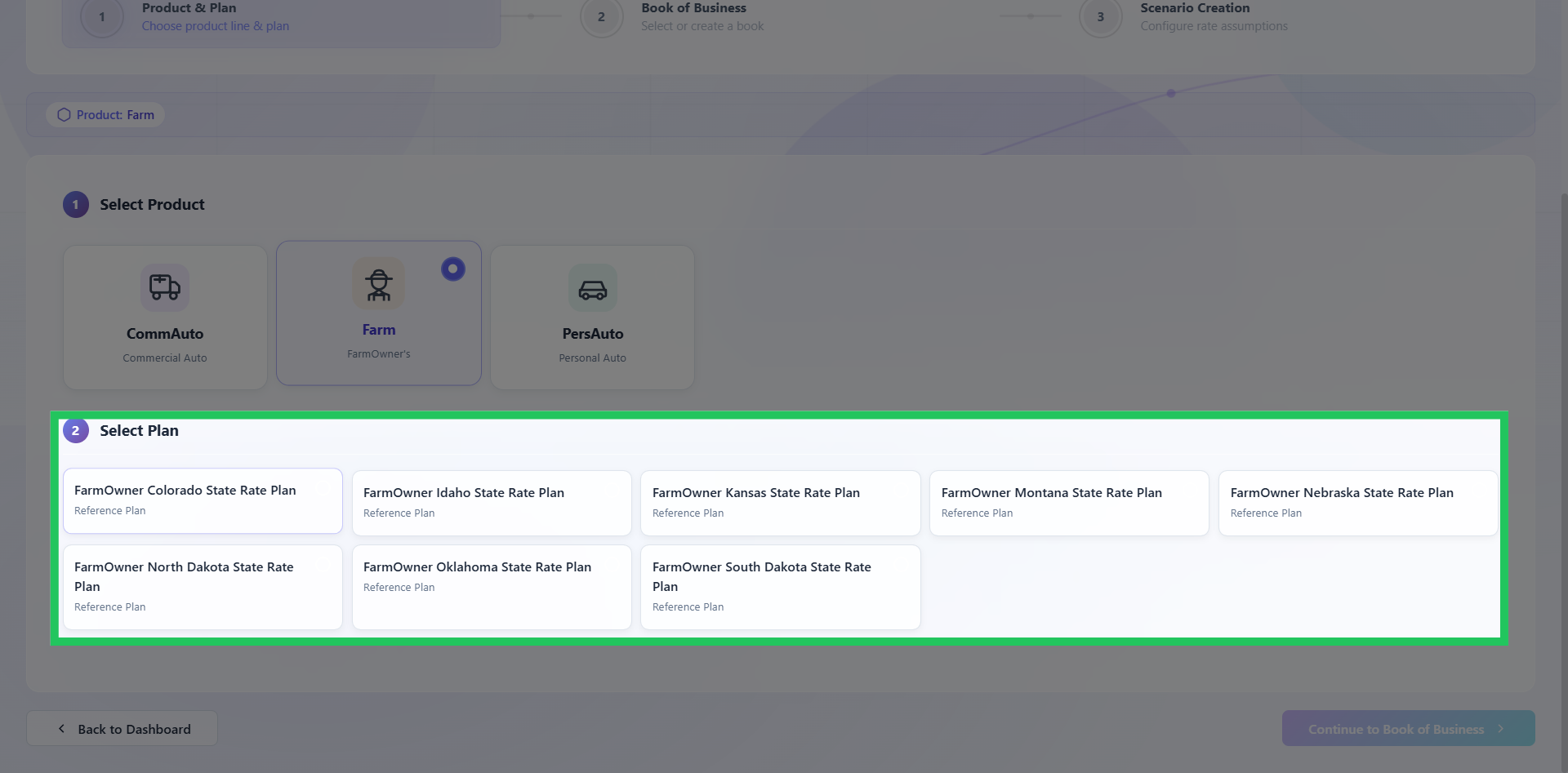The image size is (1568, 773).
Task: Select the CommAuto Commercial Auto product card
Action: tap(165, 318)
